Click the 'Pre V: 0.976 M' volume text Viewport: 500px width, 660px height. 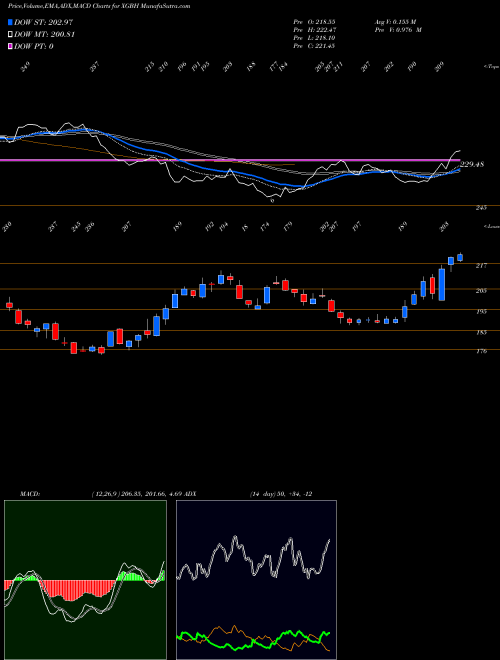398,30
